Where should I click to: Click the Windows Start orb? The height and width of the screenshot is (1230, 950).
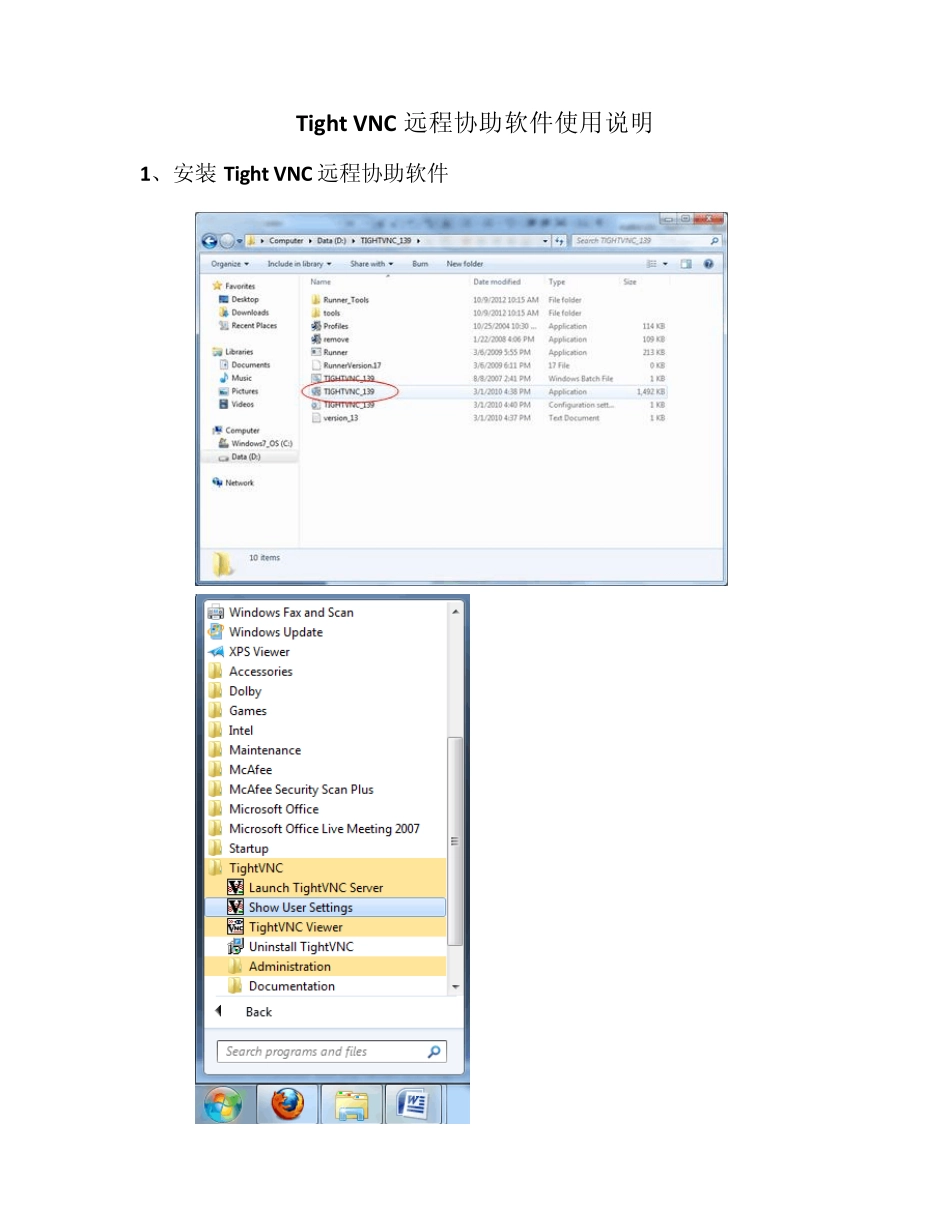(x=223, y=1104)
